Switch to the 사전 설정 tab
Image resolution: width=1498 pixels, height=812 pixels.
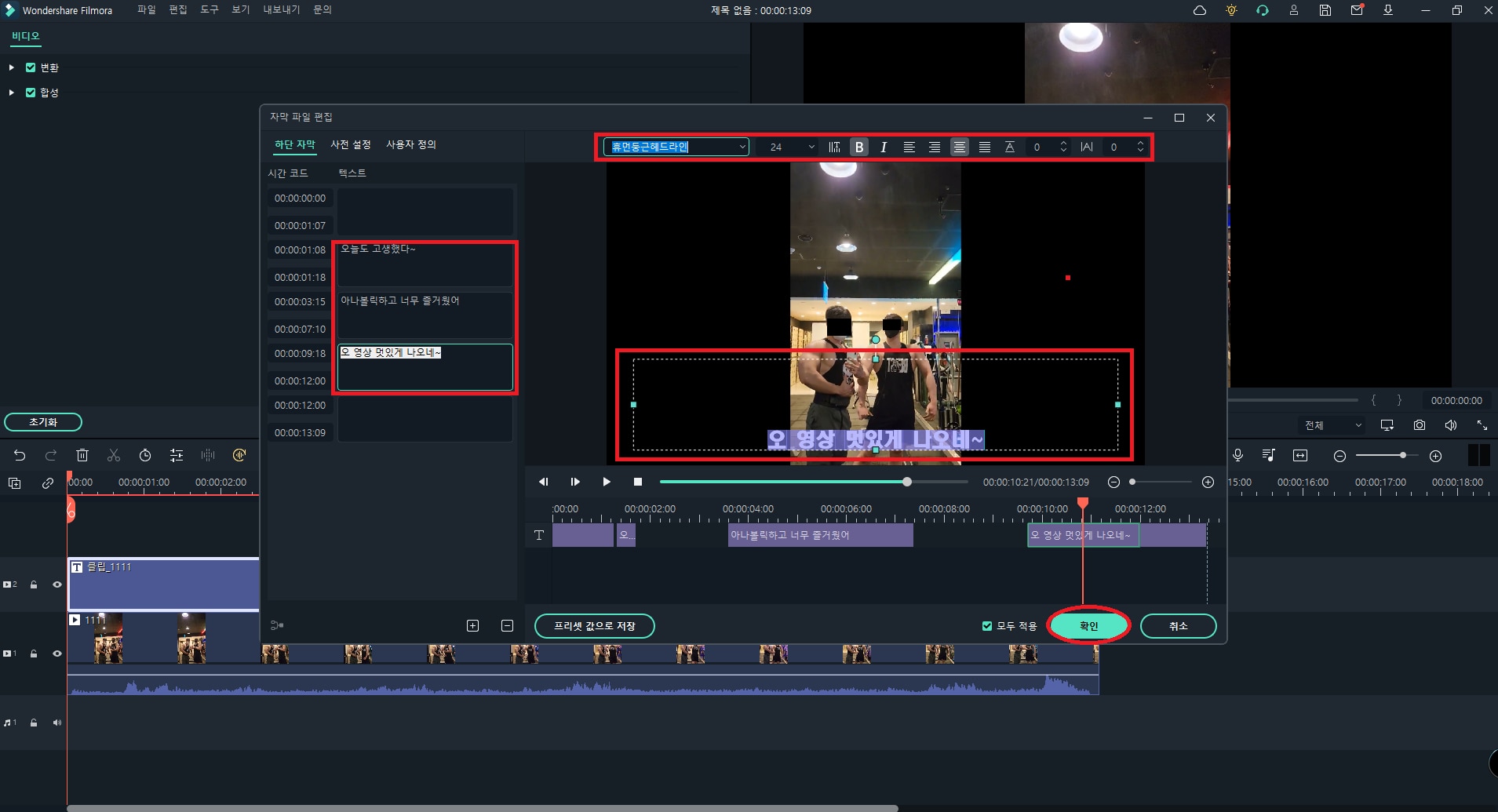point(350,144)
